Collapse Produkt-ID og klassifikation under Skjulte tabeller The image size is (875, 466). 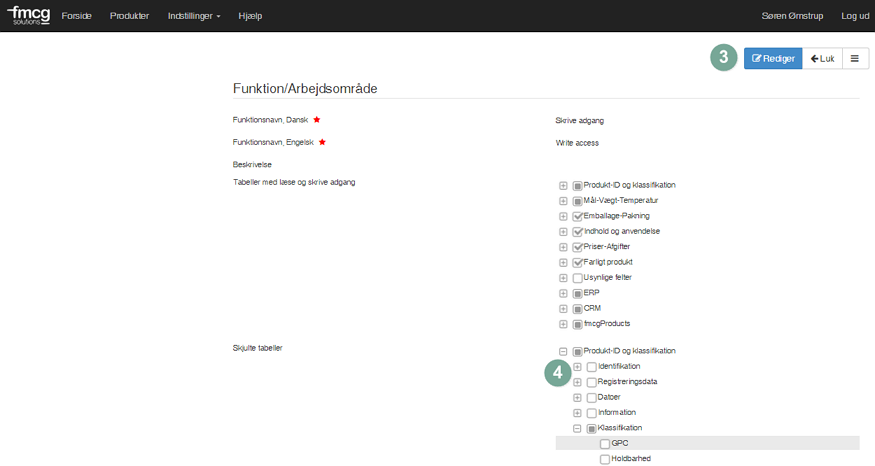tap(563, 351)
